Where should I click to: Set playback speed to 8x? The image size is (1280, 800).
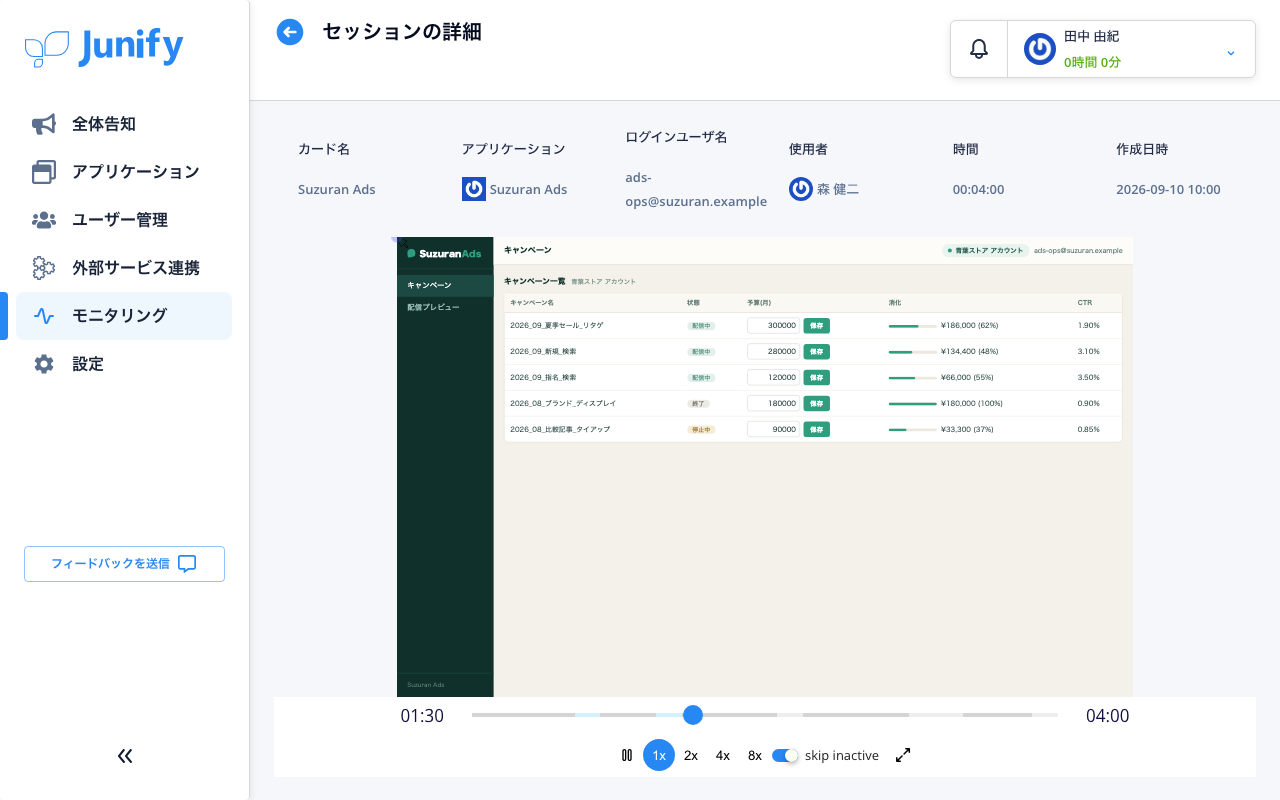pos(755,755)
